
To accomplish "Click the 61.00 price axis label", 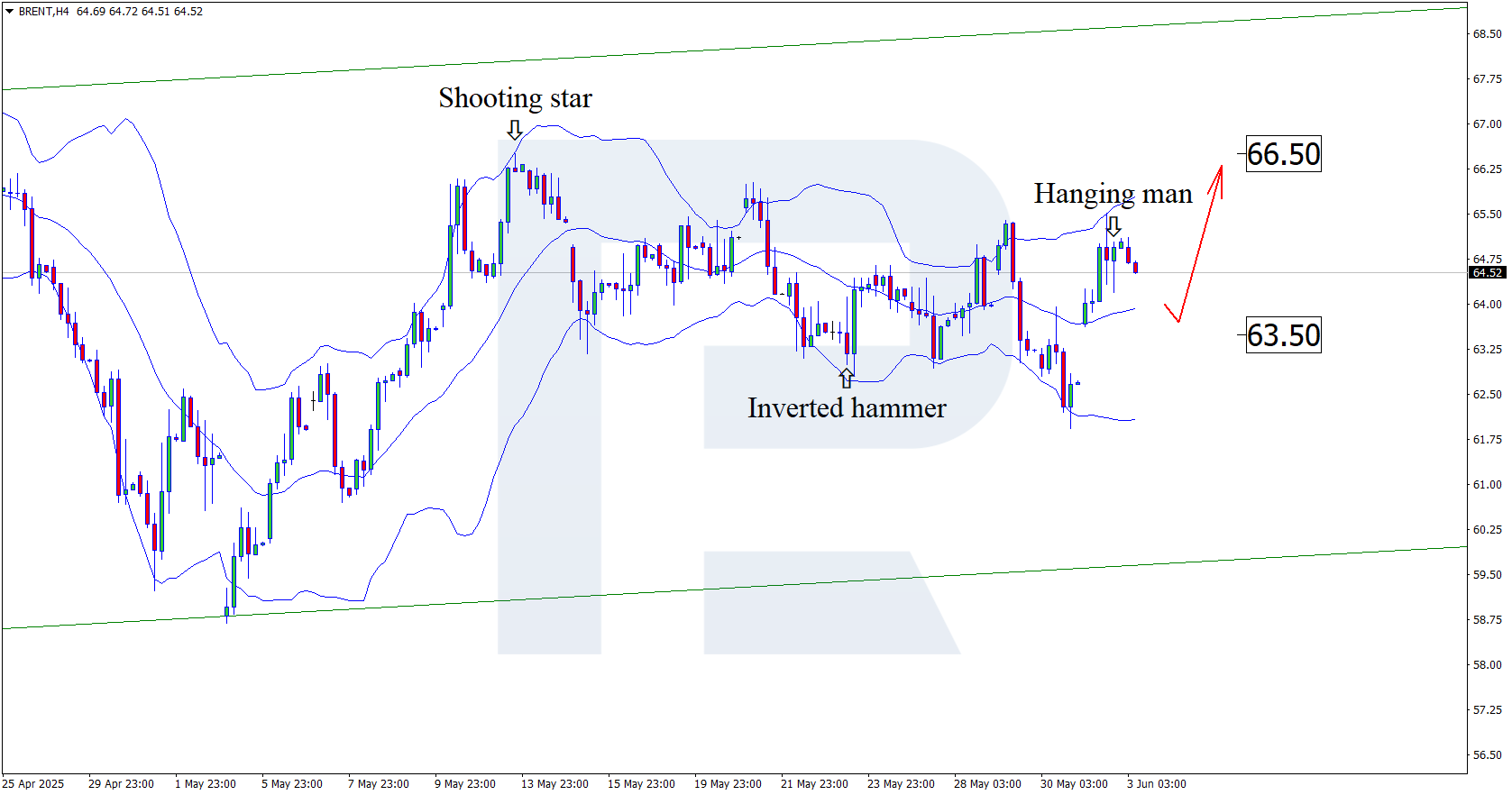I will tap(1487, 485).
